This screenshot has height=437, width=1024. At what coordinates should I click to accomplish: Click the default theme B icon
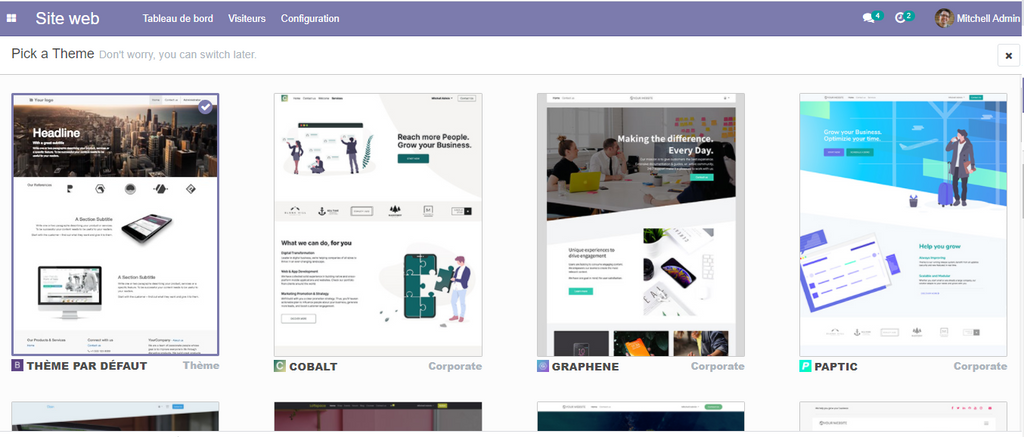coord(17,366)
